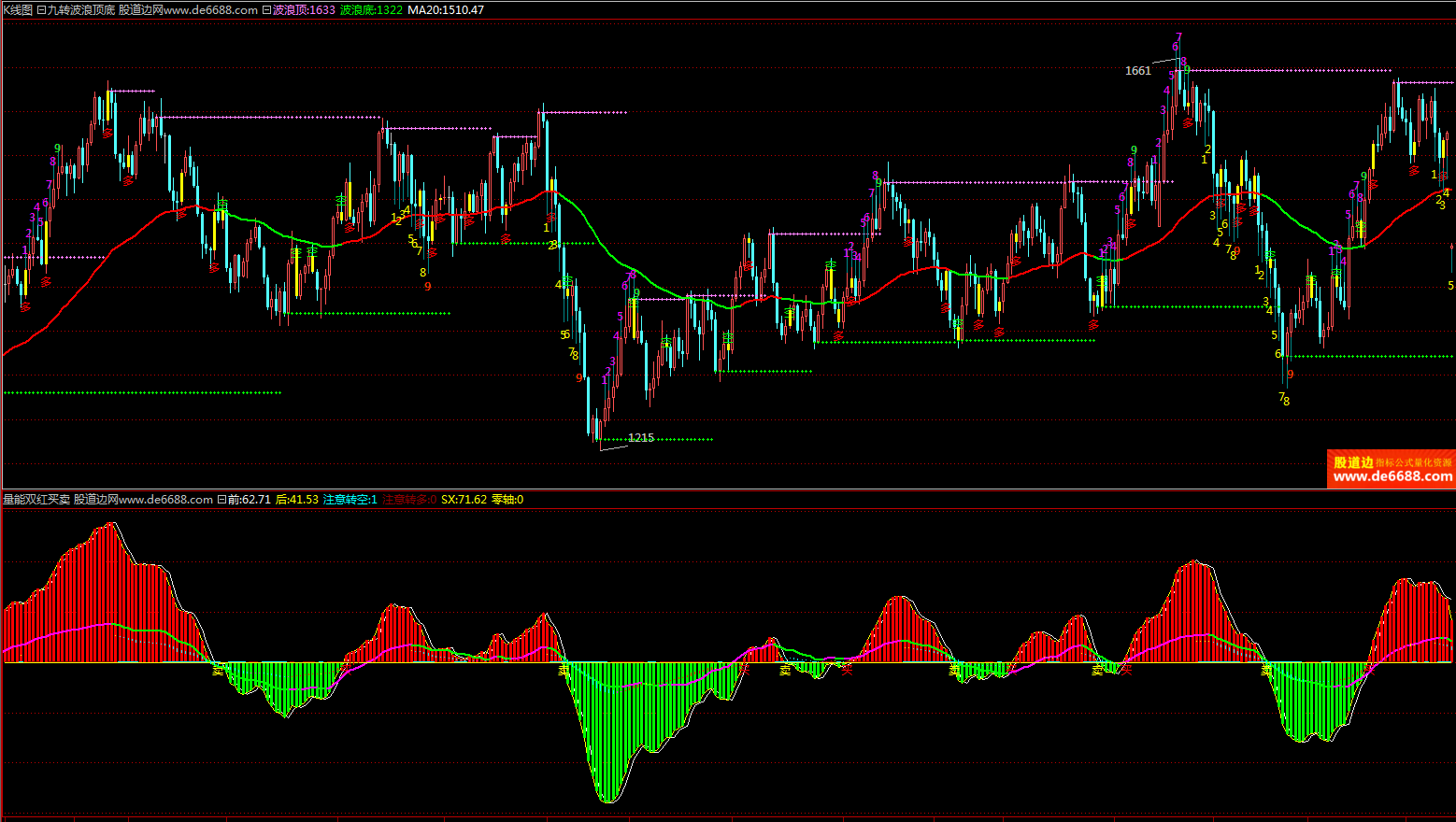Click the 股道边 watermark logo
This screenshot has height=822, width=1456.
(x=1391, y=469)
